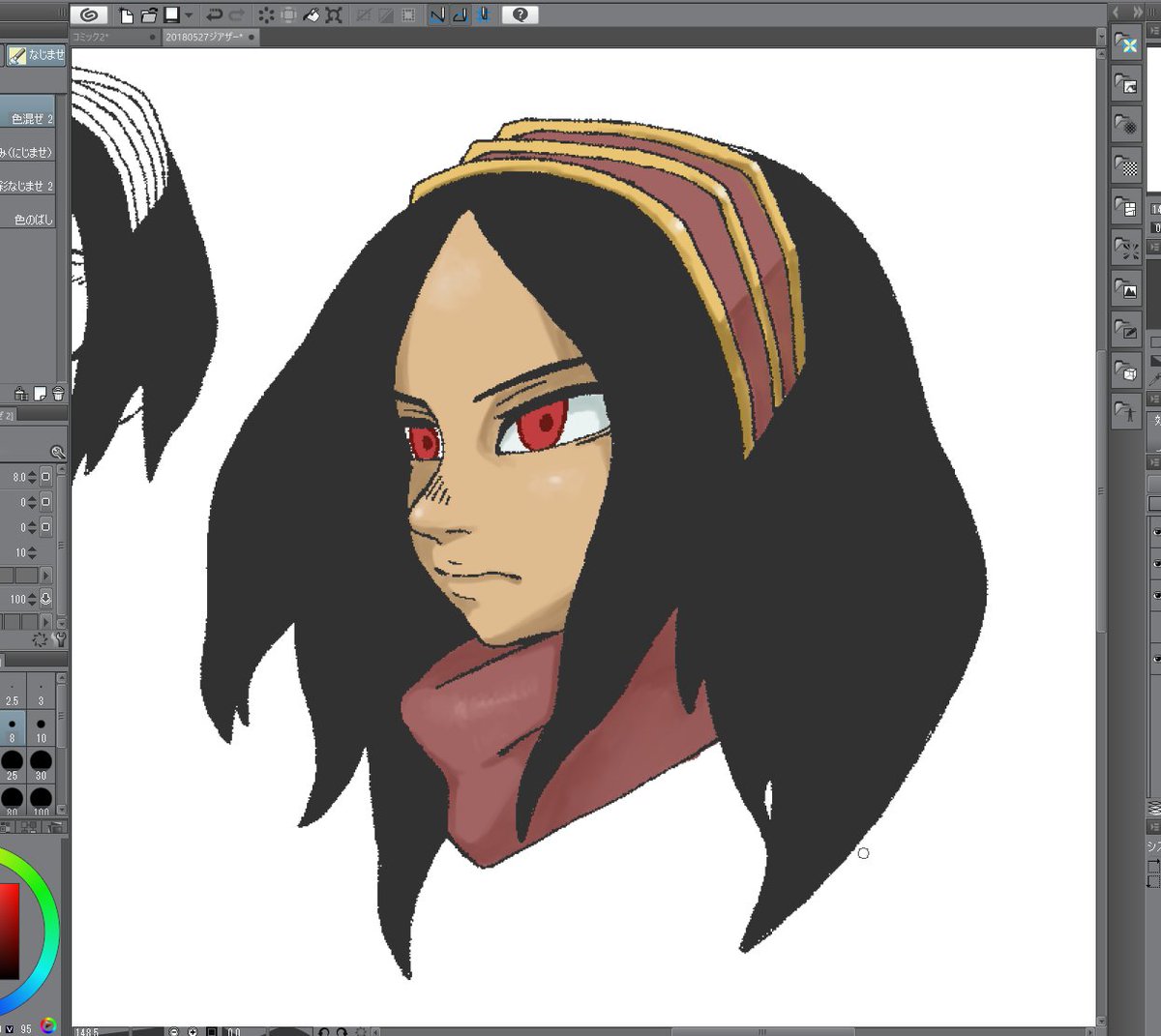This screenshot has height=1036, width=1161.
Task: Click the Open file folder icon
Action: tap(149, 15)
